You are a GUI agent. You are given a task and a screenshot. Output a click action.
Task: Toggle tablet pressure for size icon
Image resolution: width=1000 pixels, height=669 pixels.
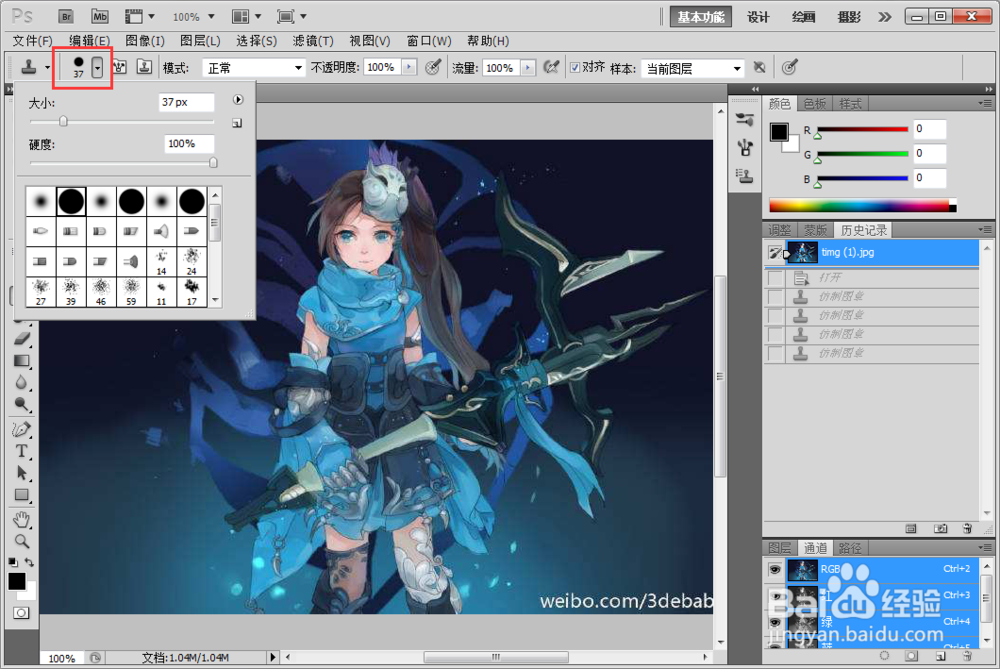click(790, 67)
